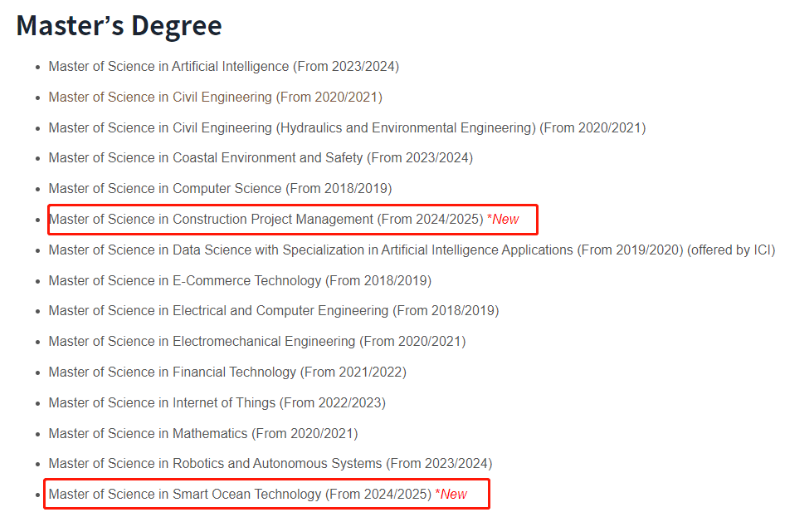The height and width of the screenshot is (526, 795).
Task: Select Master of Science in Smart Ocean Technology
Action: pyautogui.click(x=185, y=494)
